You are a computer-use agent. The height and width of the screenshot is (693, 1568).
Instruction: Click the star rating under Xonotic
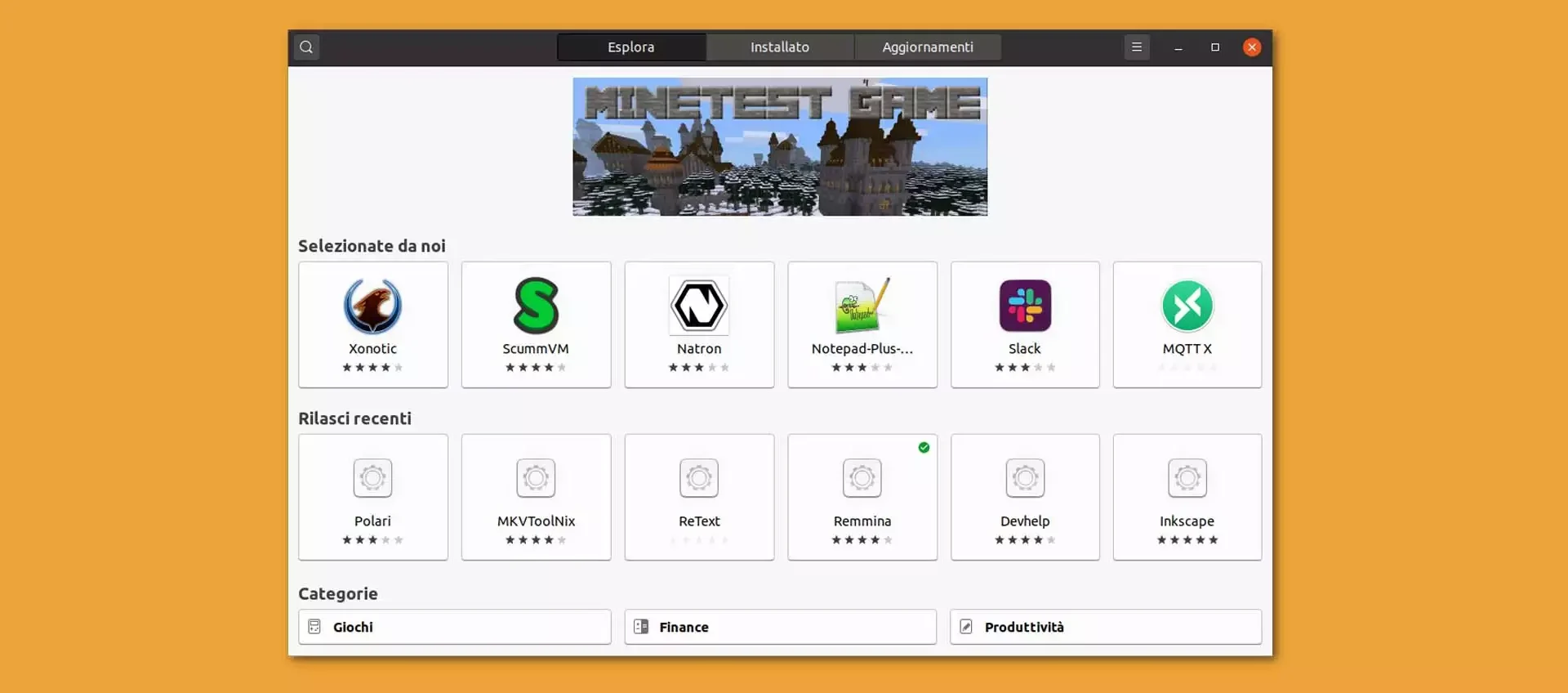pyautogui.click(x=372, y=368)
